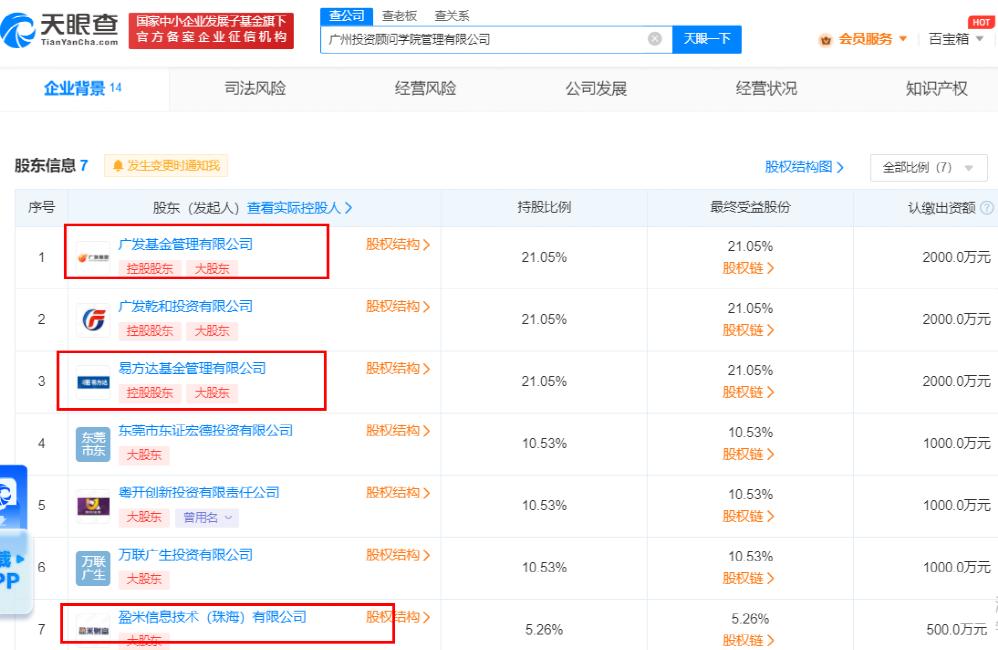Click the 东莞市东 logo tile
998x650 pixels.
(93, 444)
